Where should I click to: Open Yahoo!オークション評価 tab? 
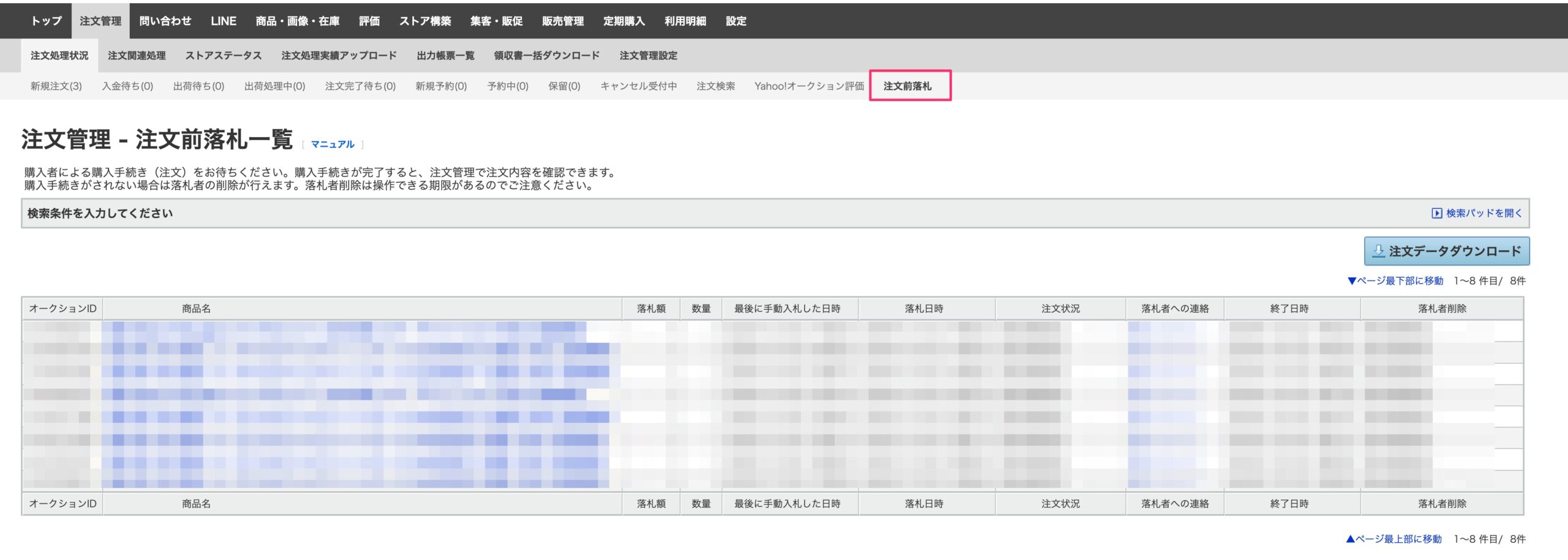pyautogui.click(x=809, y=86)
